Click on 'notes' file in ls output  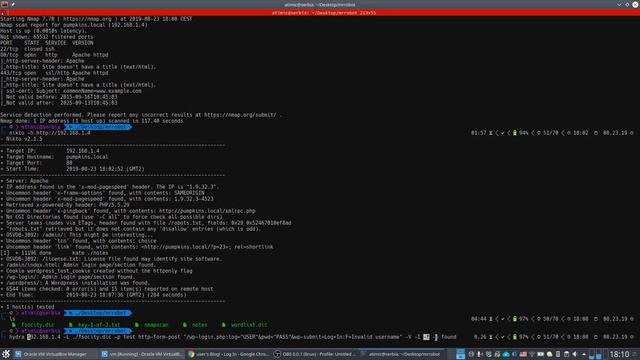200,325
